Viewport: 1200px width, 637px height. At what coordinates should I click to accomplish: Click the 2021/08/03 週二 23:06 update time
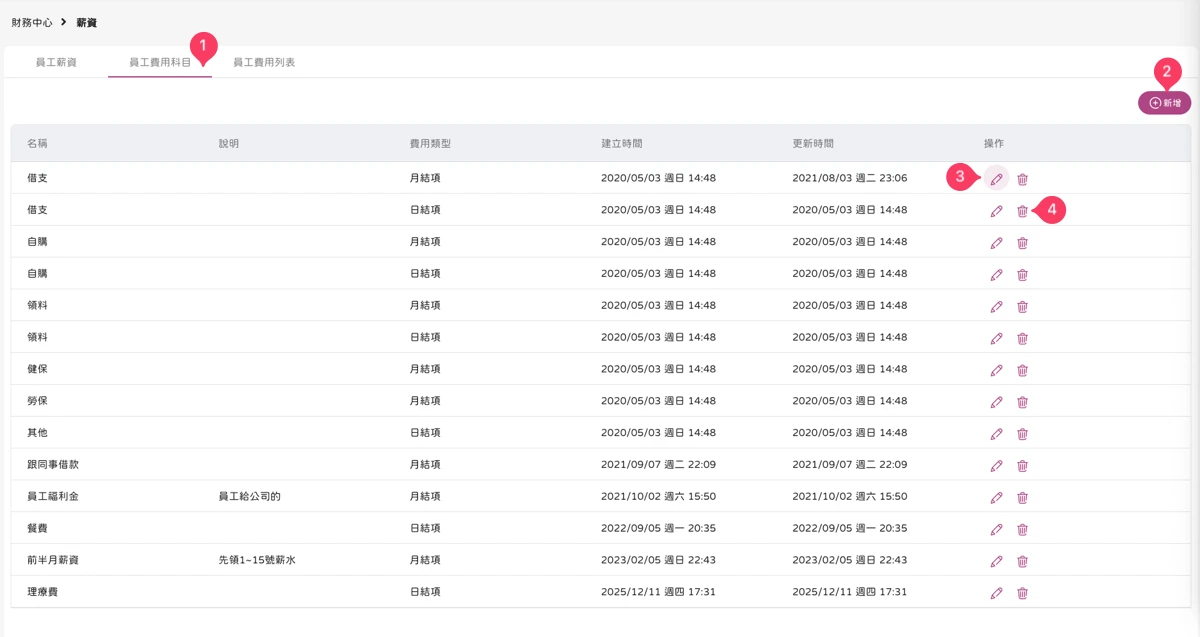849,178
